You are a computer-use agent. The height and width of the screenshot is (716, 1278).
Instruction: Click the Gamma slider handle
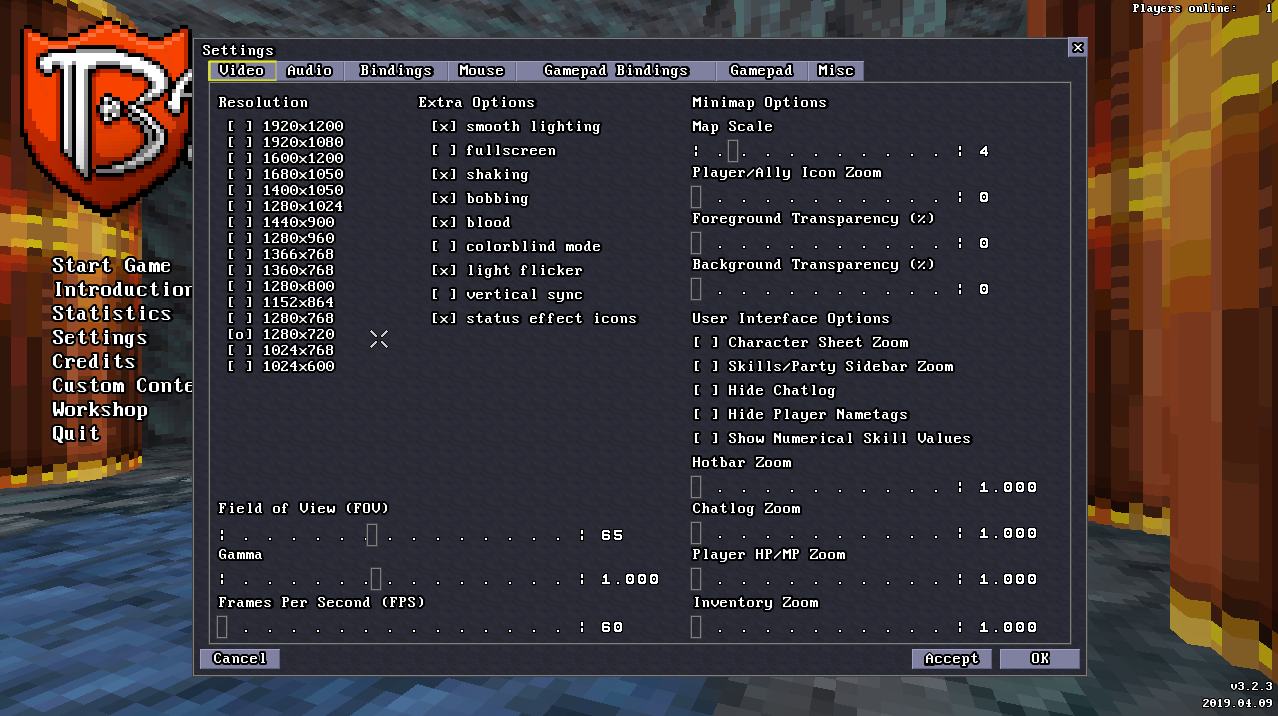click(376, 579)
